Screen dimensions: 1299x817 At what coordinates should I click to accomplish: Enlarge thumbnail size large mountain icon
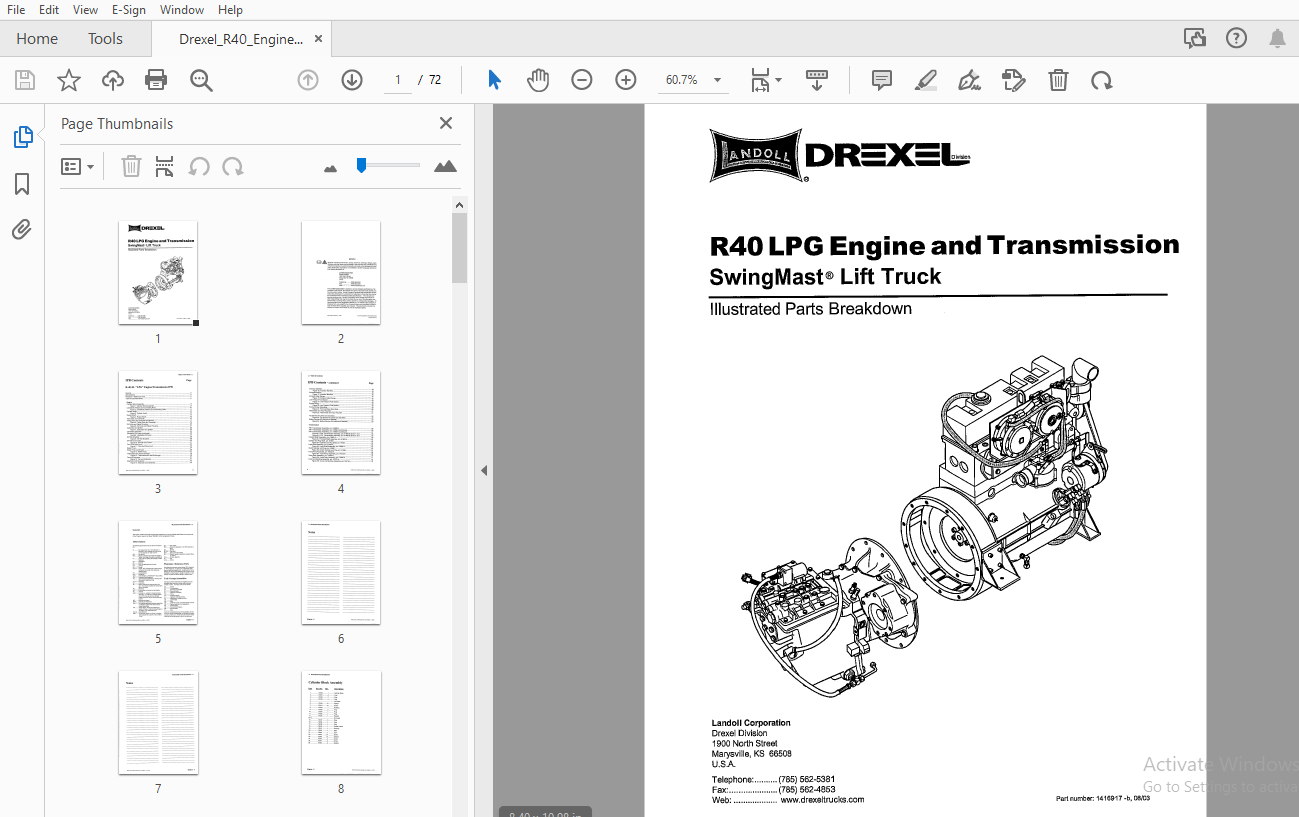[445, 167]
